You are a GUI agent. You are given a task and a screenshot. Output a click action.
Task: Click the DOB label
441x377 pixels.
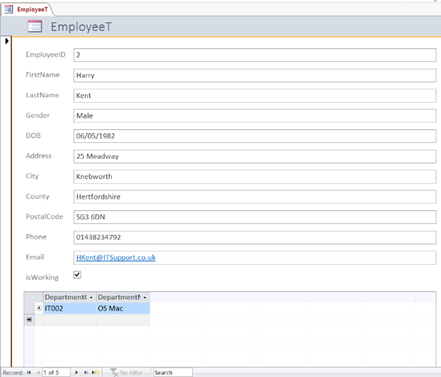[x=33, y=135]
